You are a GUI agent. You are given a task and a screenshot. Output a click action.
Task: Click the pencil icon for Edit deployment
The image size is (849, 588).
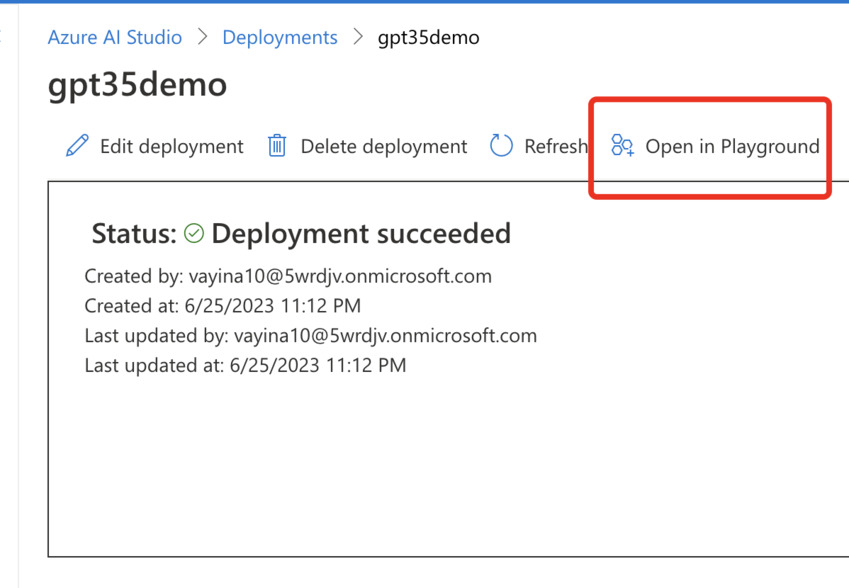pyautogui.click(x=77, y=146)
